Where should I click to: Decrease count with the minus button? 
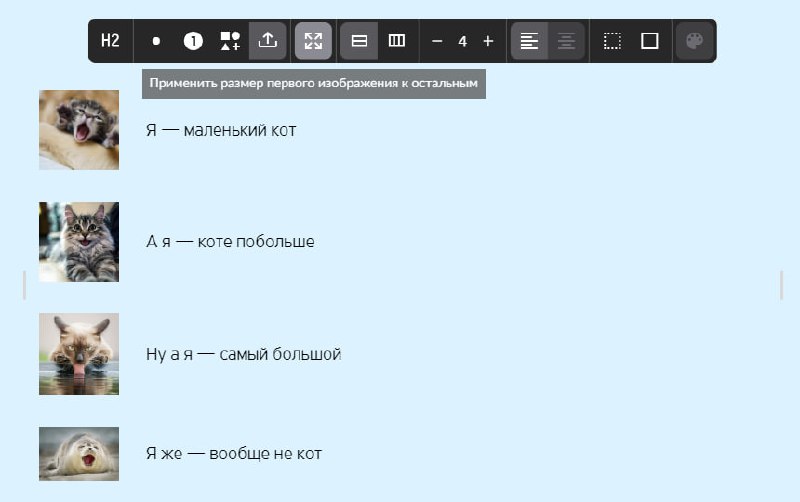(437, 41)
